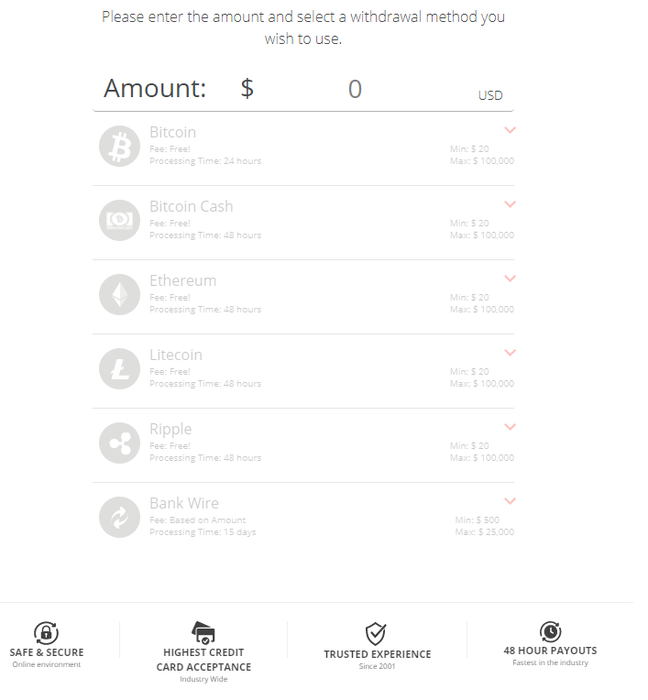Click the Bitcoin Cash icon

click(x=120, y=221)
